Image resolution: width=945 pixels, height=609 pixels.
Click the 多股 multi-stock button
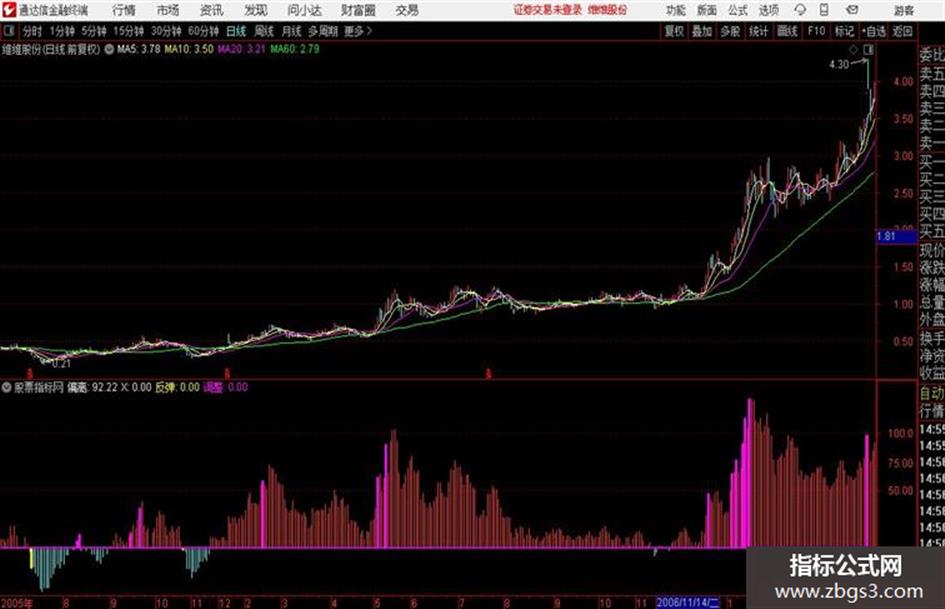pos(730,31)
